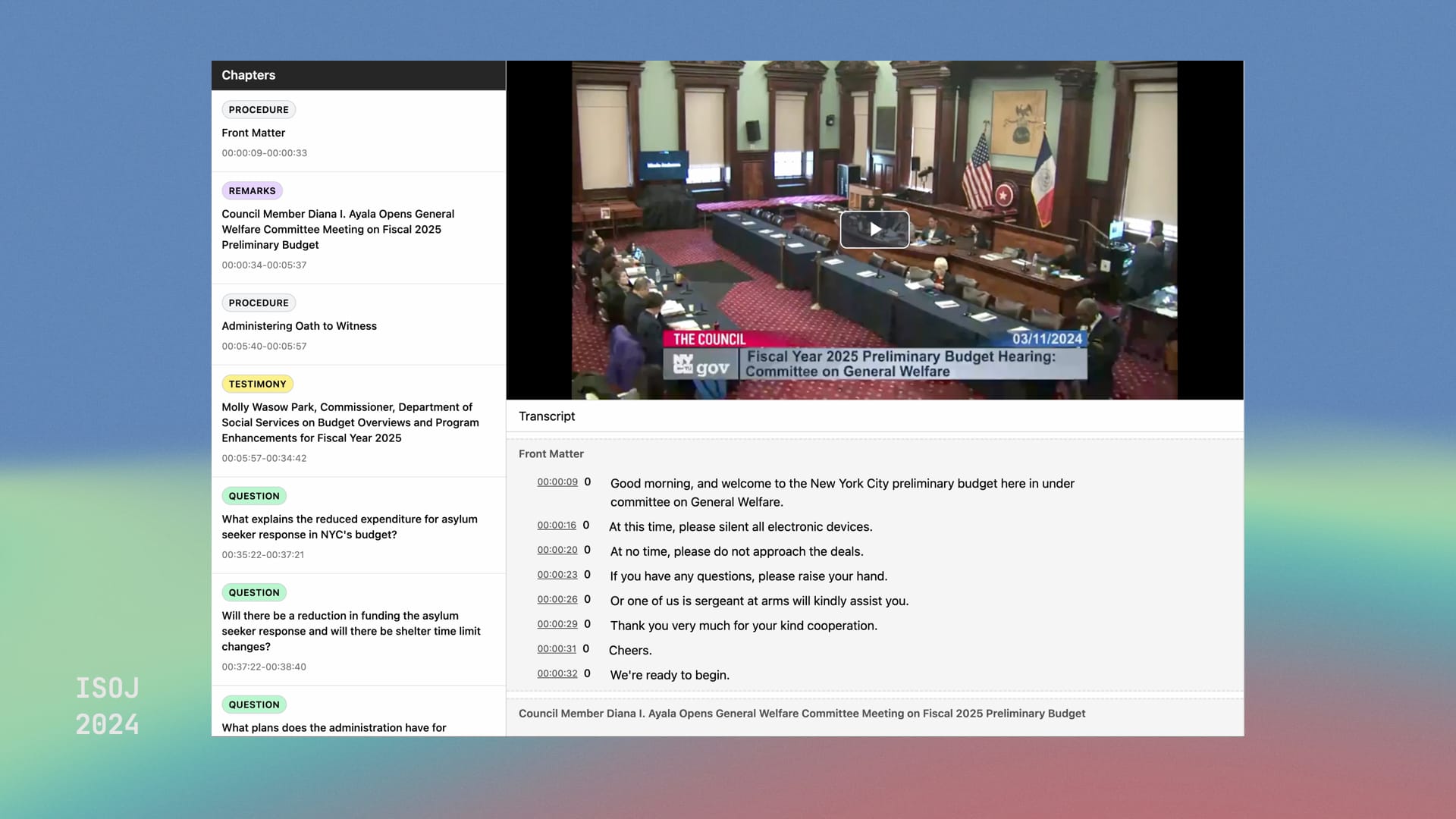Play the budget hearing video

(874, 229)
